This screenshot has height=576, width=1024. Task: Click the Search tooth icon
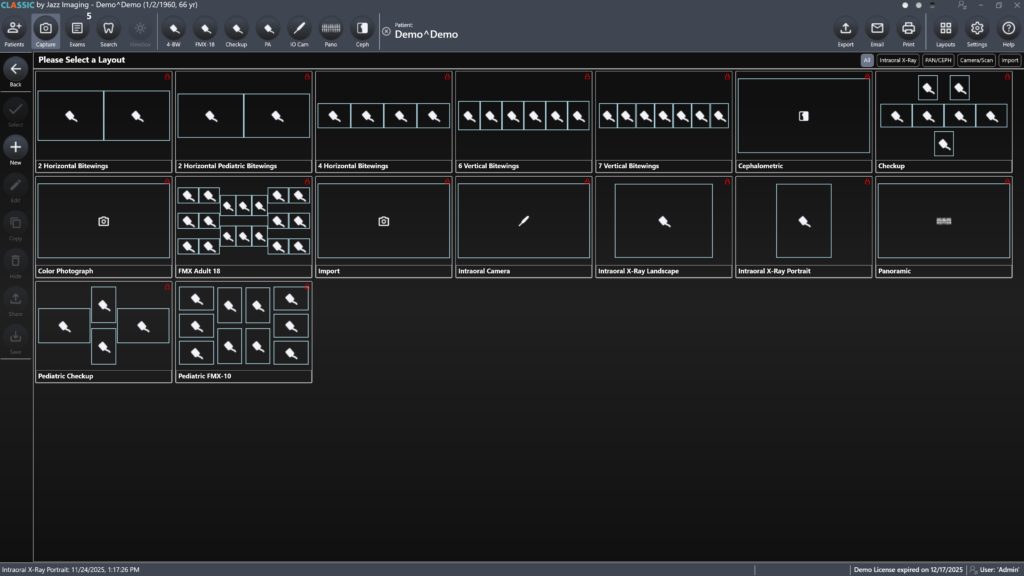[x=108, y=33]
